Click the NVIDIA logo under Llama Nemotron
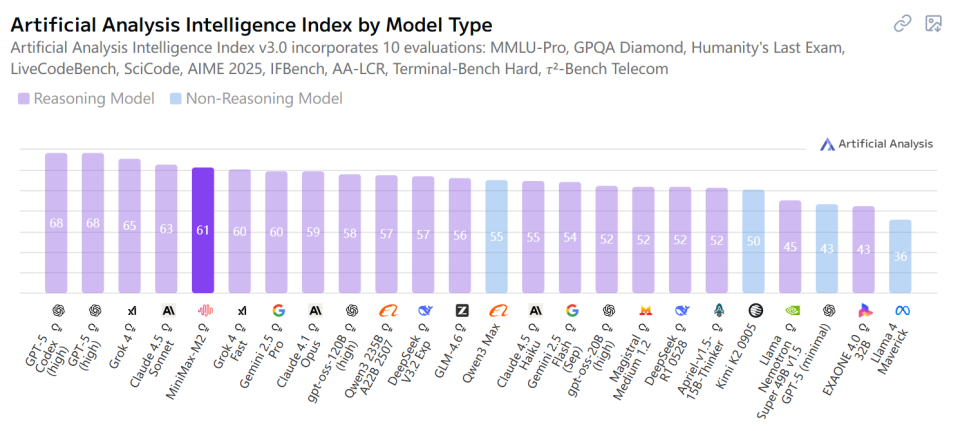The image size is (960, 431). [x=791, y=311]
